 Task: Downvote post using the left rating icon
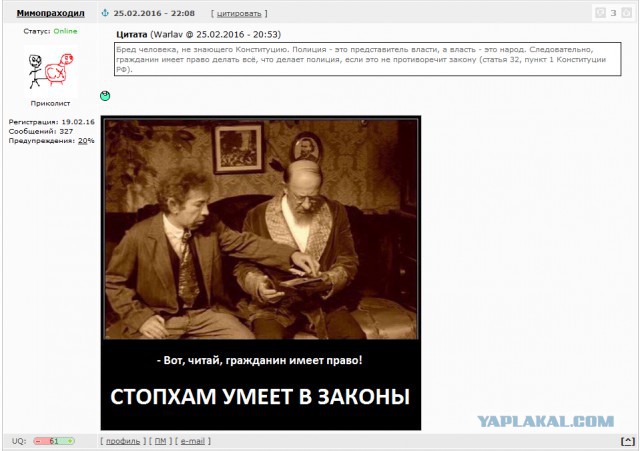tap(600, 13)
